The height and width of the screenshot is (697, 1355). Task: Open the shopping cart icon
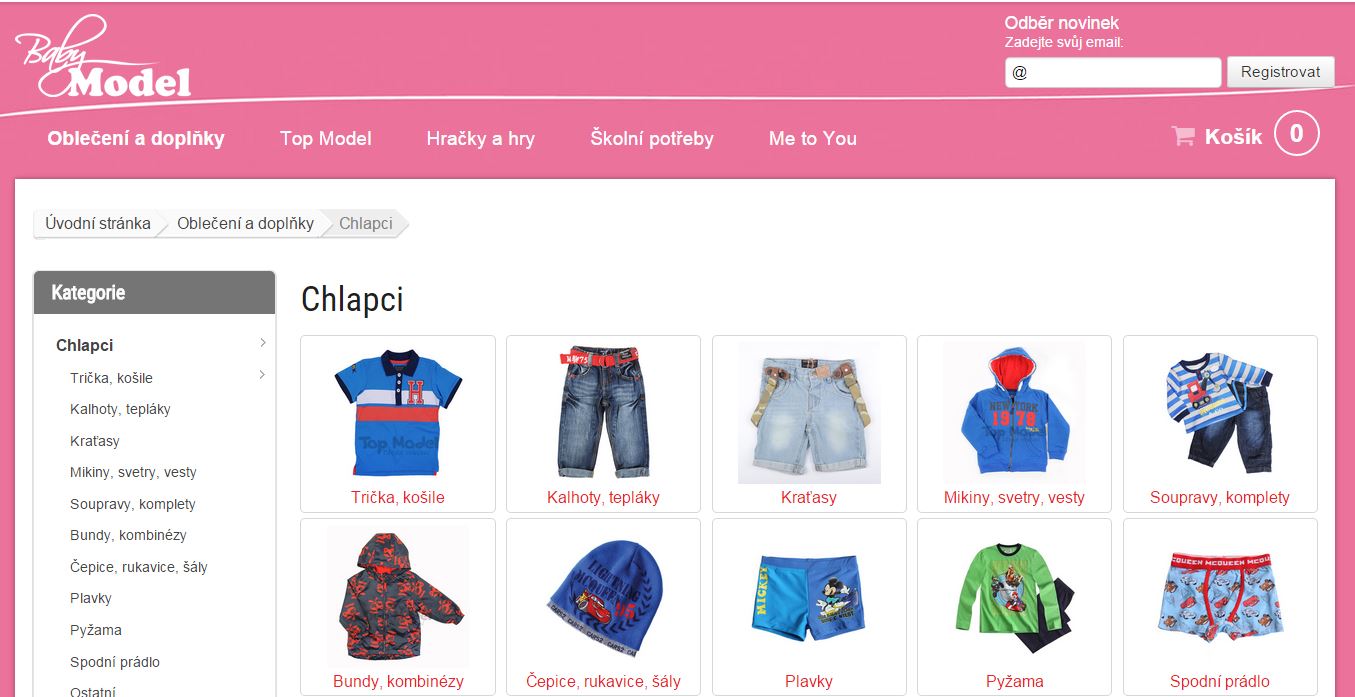[x=1183, y=136]
